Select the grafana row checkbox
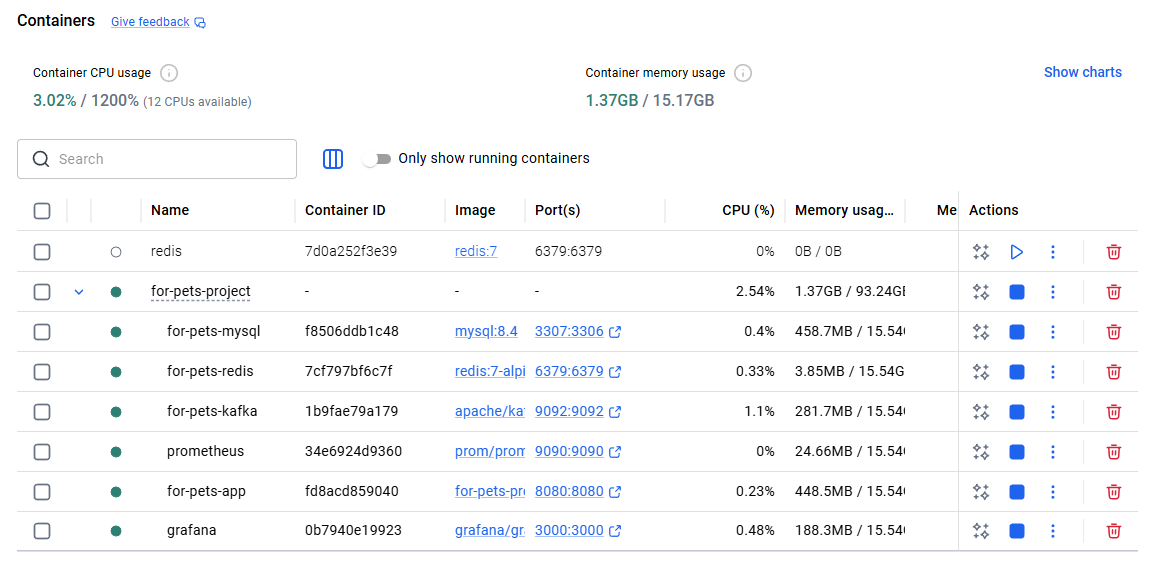1161x574 pixels. click(42, 531)
